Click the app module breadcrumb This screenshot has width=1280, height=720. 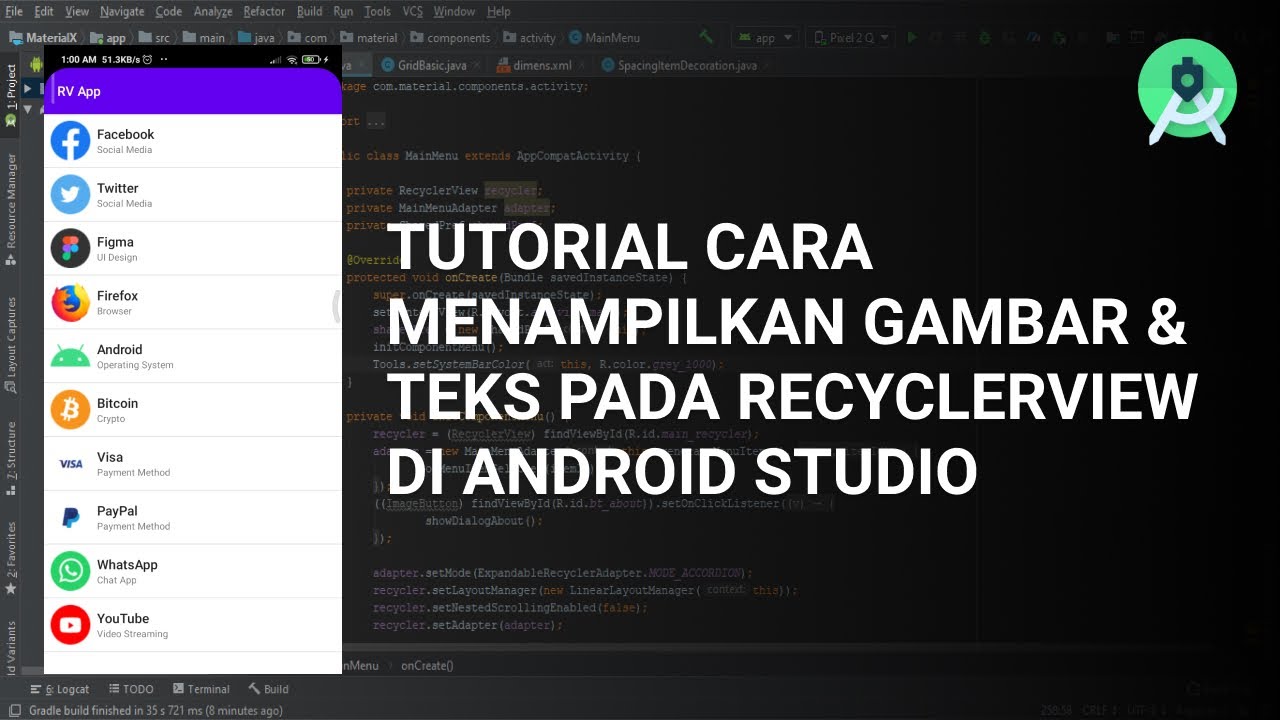coord(109,38)
